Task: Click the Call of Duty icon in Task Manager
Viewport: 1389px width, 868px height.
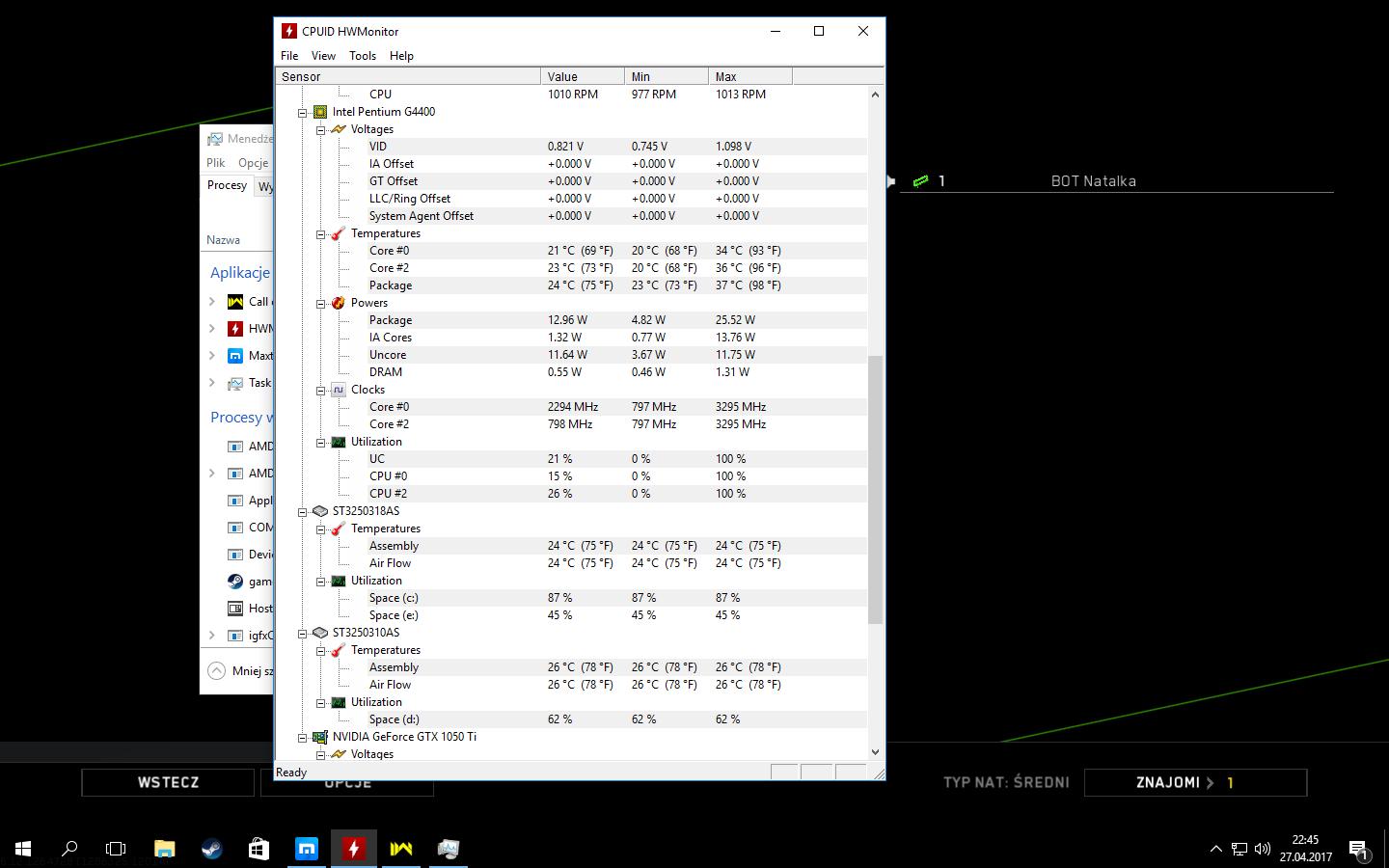Action: pos(235,302)
